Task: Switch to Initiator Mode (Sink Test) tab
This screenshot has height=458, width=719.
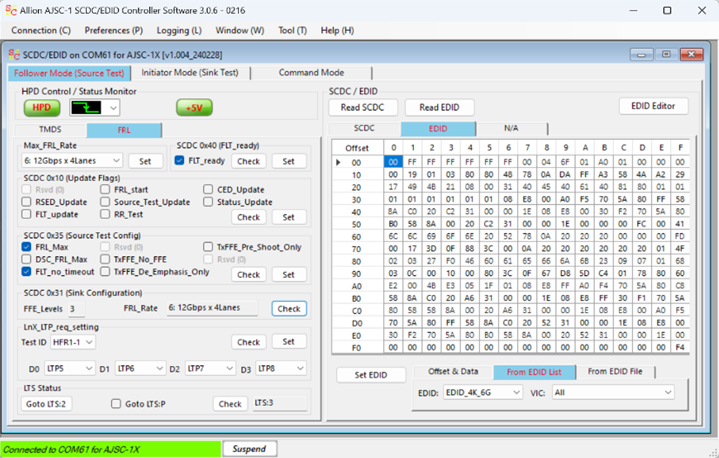Action: click(190, 72)
